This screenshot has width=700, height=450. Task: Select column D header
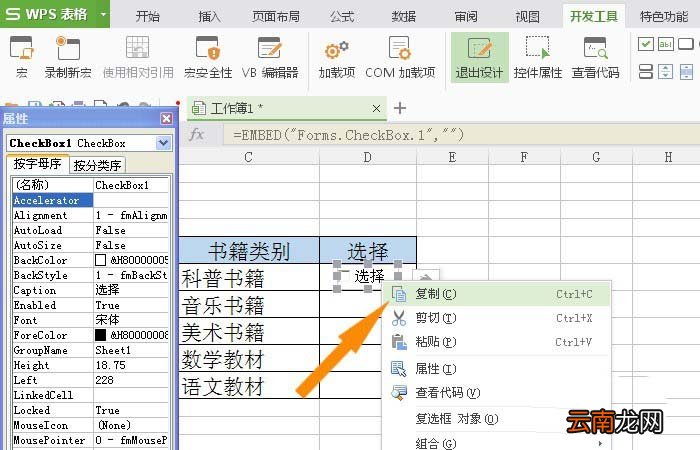tap(368, 157)
